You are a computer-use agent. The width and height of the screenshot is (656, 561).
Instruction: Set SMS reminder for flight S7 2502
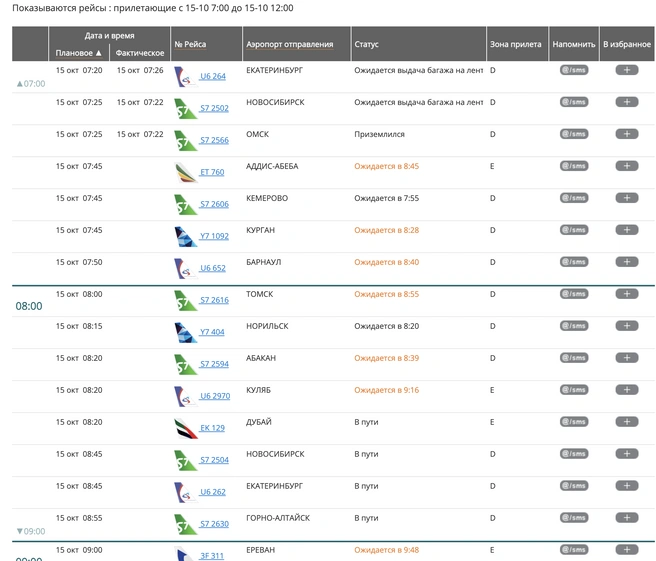pyautogui.click(x=574, y=102)
